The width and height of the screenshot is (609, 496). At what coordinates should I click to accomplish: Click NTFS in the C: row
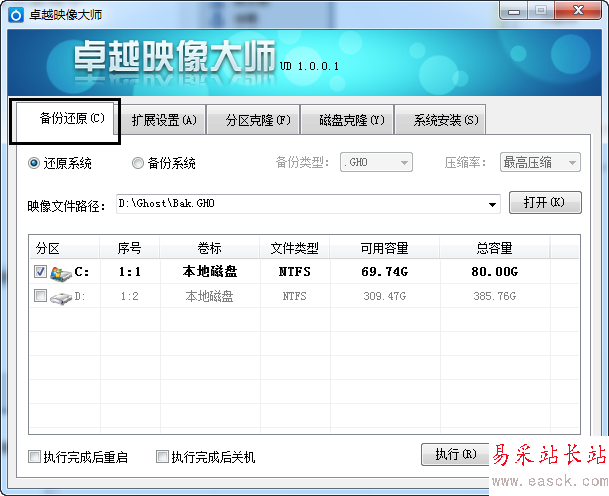(x=294, y=272)
